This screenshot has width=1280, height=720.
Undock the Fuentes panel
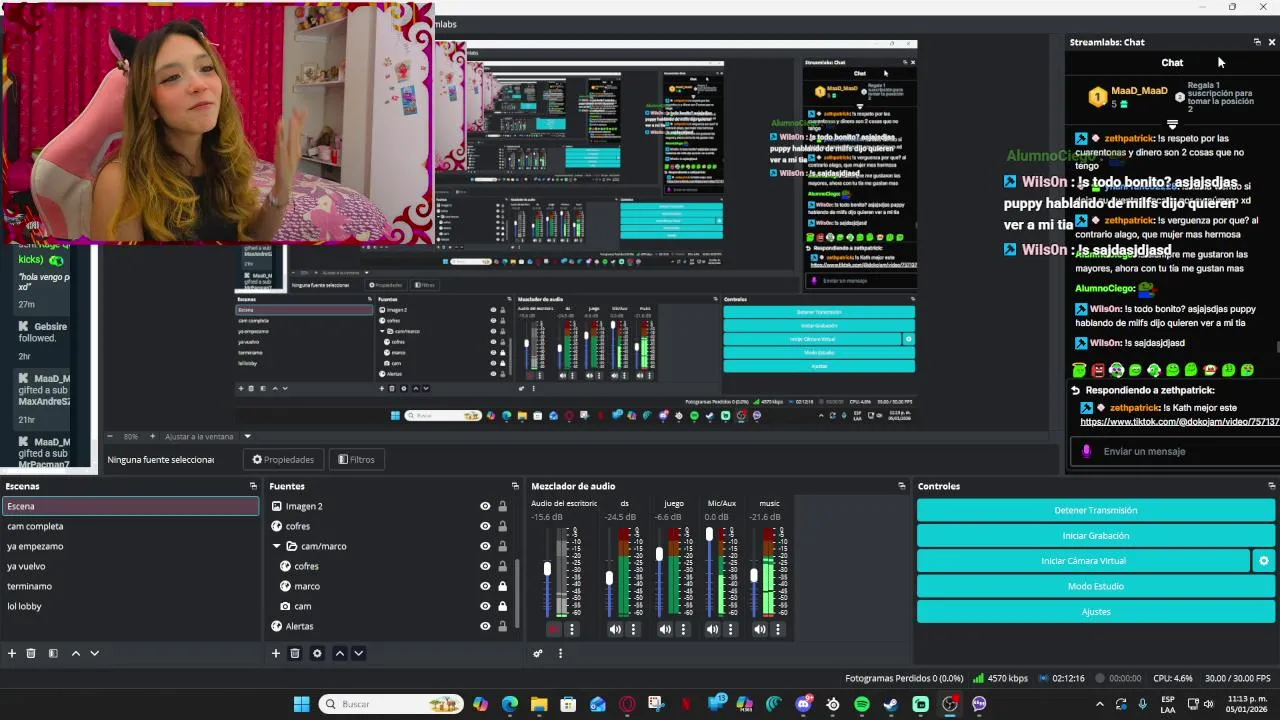tap(515, 486)
